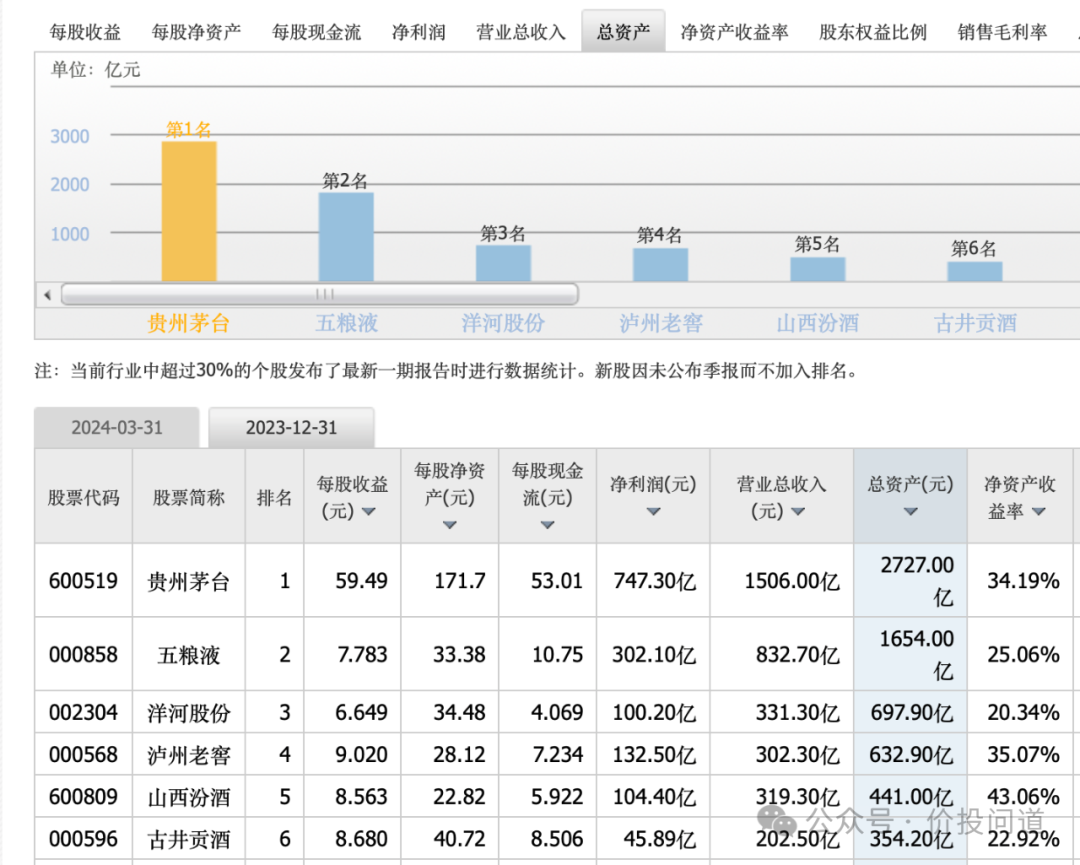Click the 排名 column header
1080x865 pixels.
(x=274, y=497)
